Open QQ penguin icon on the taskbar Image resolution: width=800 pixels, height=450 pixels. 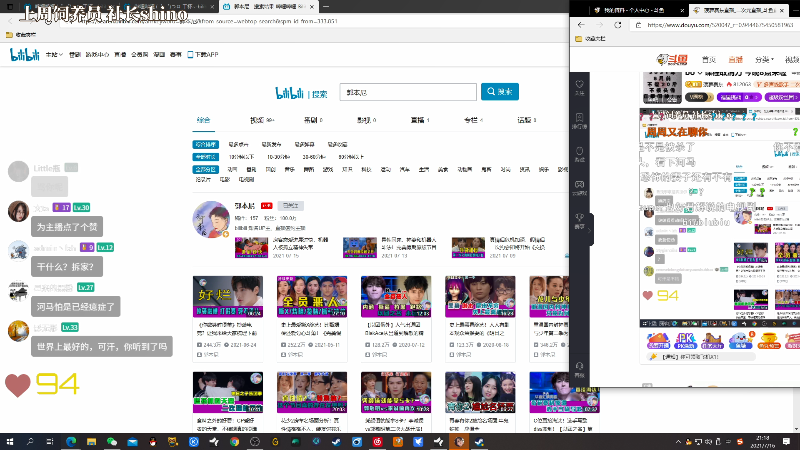(153, 442)
